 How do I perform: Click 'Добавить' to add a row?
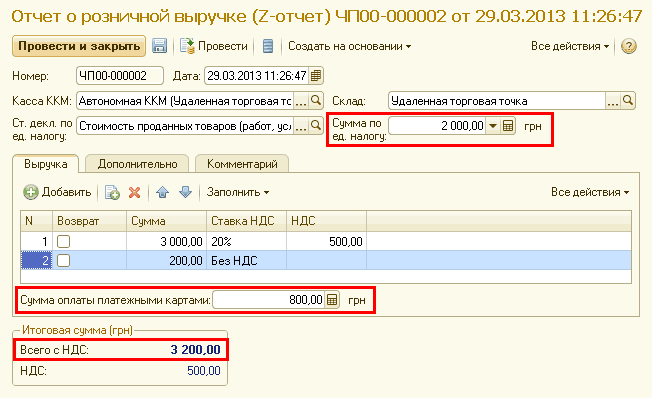(x=57, y=192)
